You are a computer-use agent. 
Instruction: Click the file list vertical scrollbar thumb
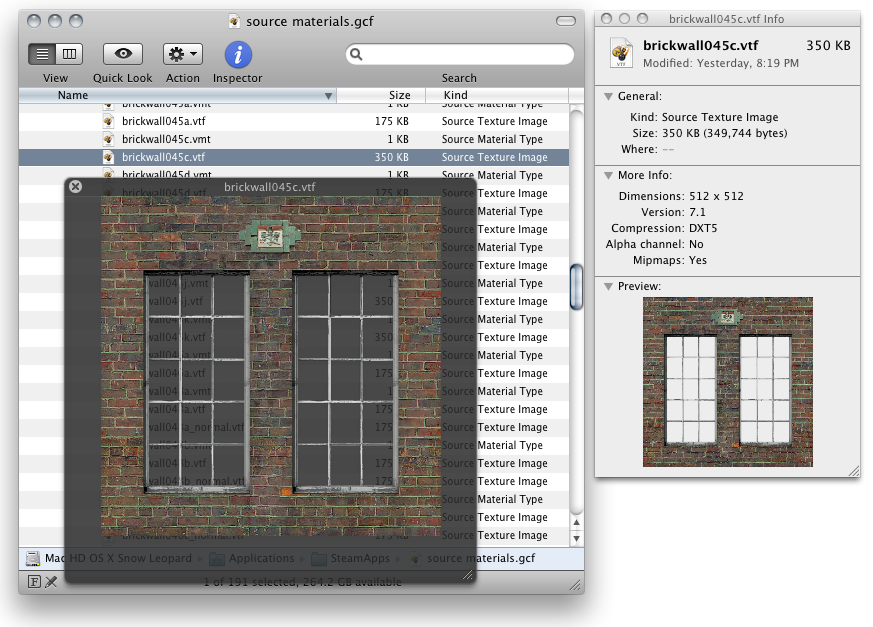576,287
